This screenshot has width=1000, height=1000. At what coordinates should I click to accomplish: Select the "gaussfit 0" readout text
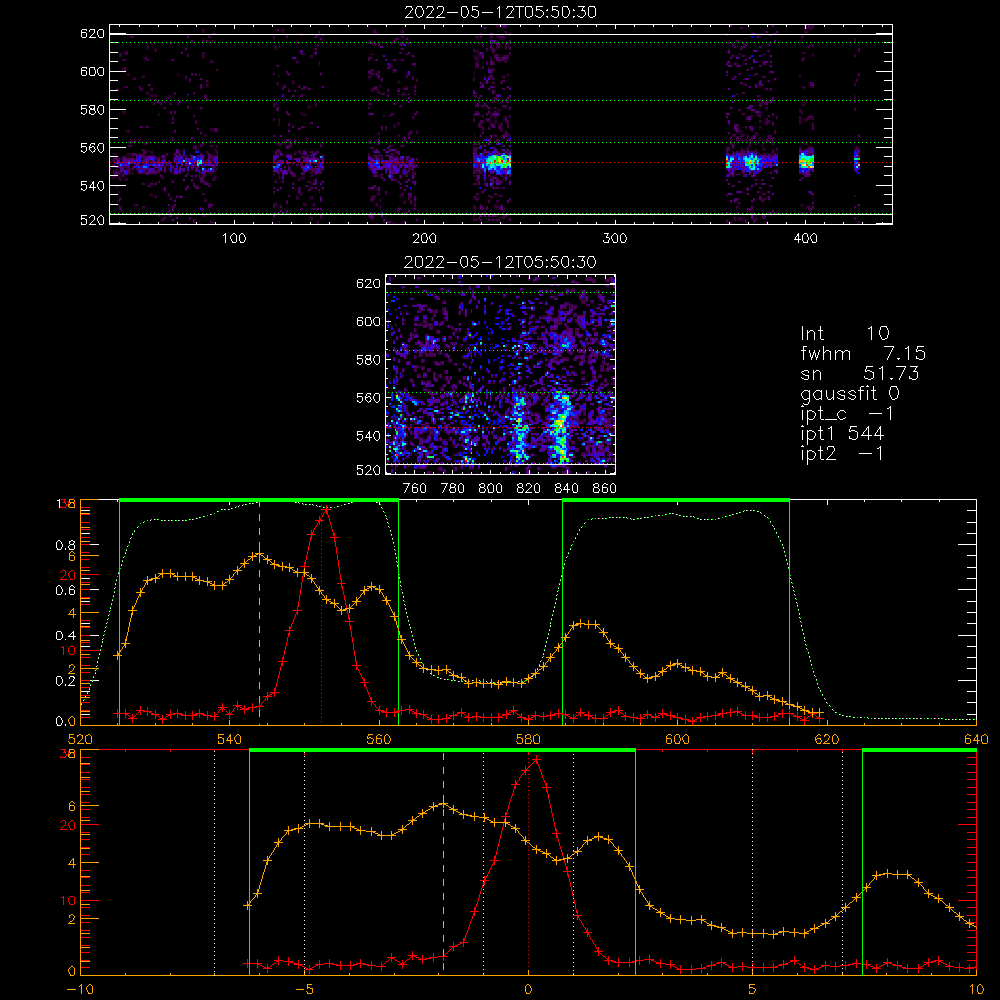(850, 394)
